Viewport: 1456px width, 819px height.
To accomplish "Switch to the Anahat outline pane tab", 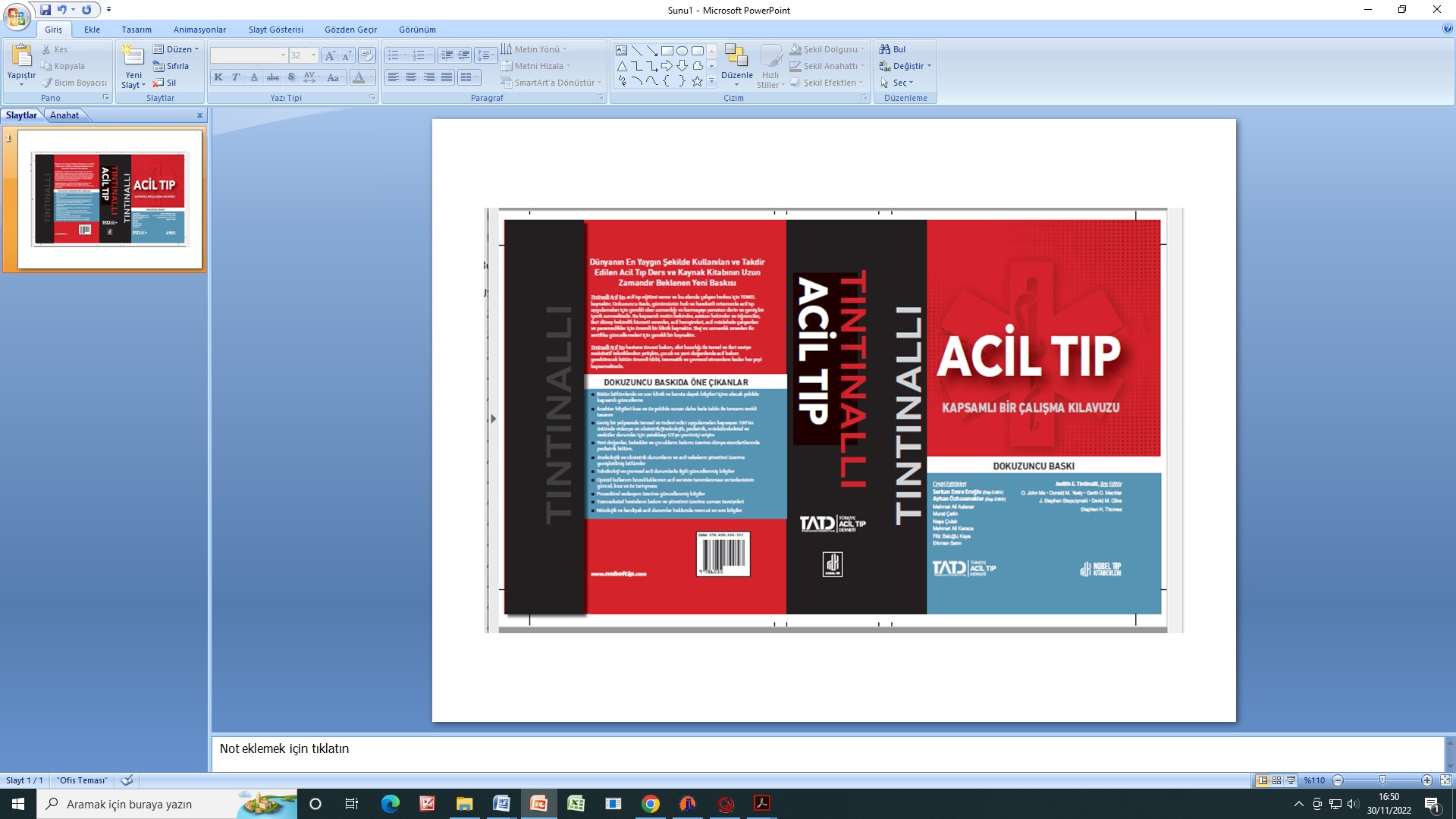I will (x=64, y=115).
